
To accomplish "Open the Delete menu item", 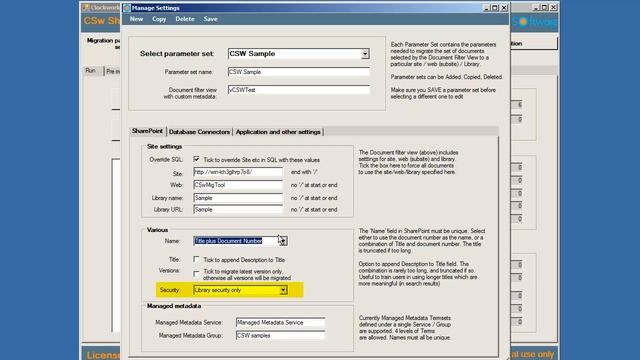I will point(184,19).
